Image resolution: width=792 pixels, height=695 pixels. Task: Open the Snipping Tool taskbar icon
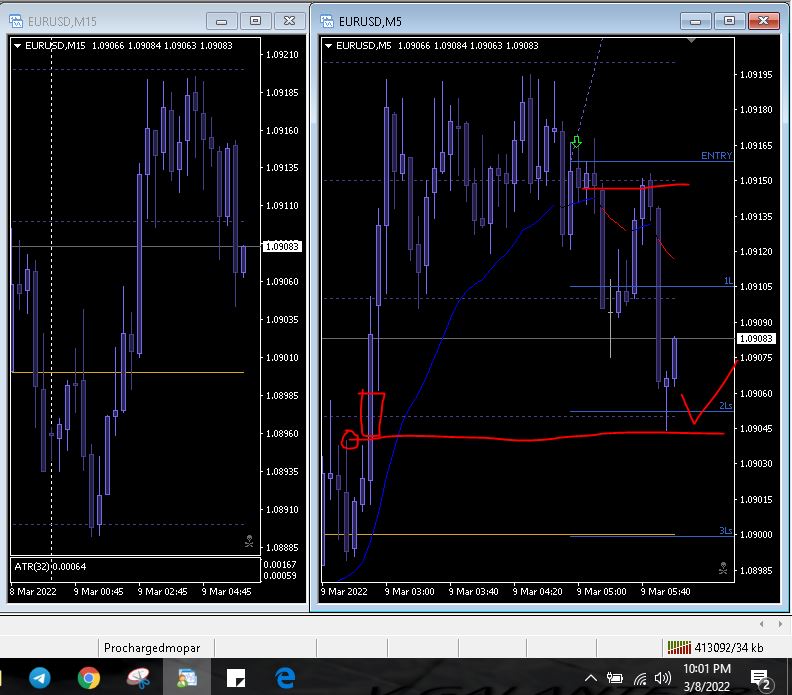coord(138,678)
